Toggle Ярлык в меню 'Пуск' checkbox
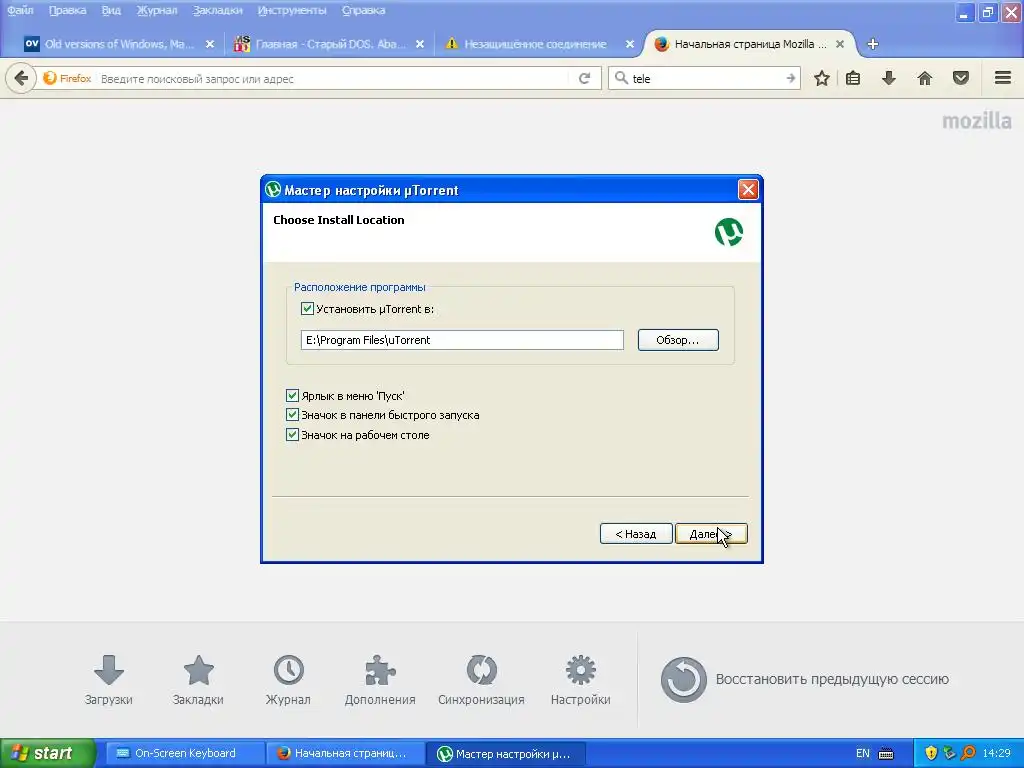The height and width of the screenshot is (768, 1024). click(x=292, y=395)
